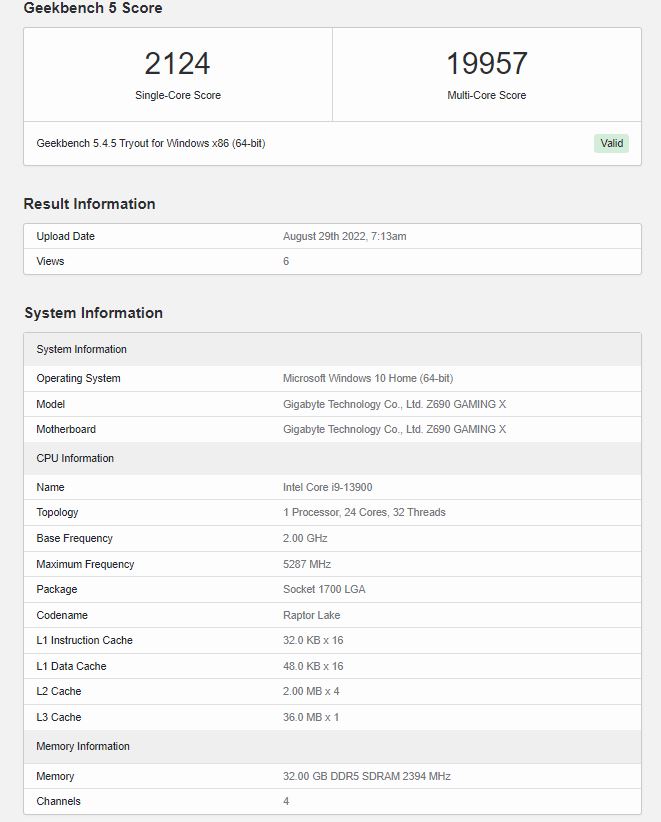Viewport: 661px width, 822px height.
Task: Select the 48.0 KB x 16 value
Action: [x=313, y=666]
